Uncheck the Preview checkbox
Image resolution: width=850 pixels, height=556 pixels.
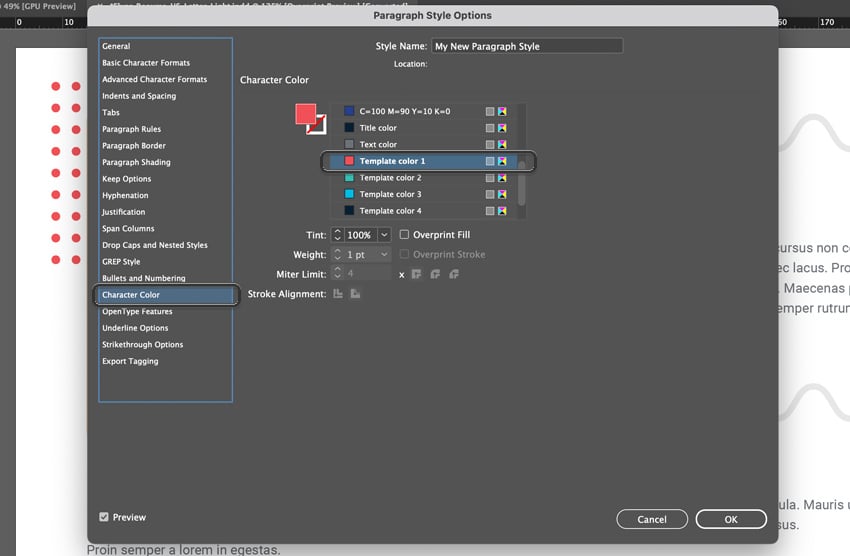(x=104, y=517)
